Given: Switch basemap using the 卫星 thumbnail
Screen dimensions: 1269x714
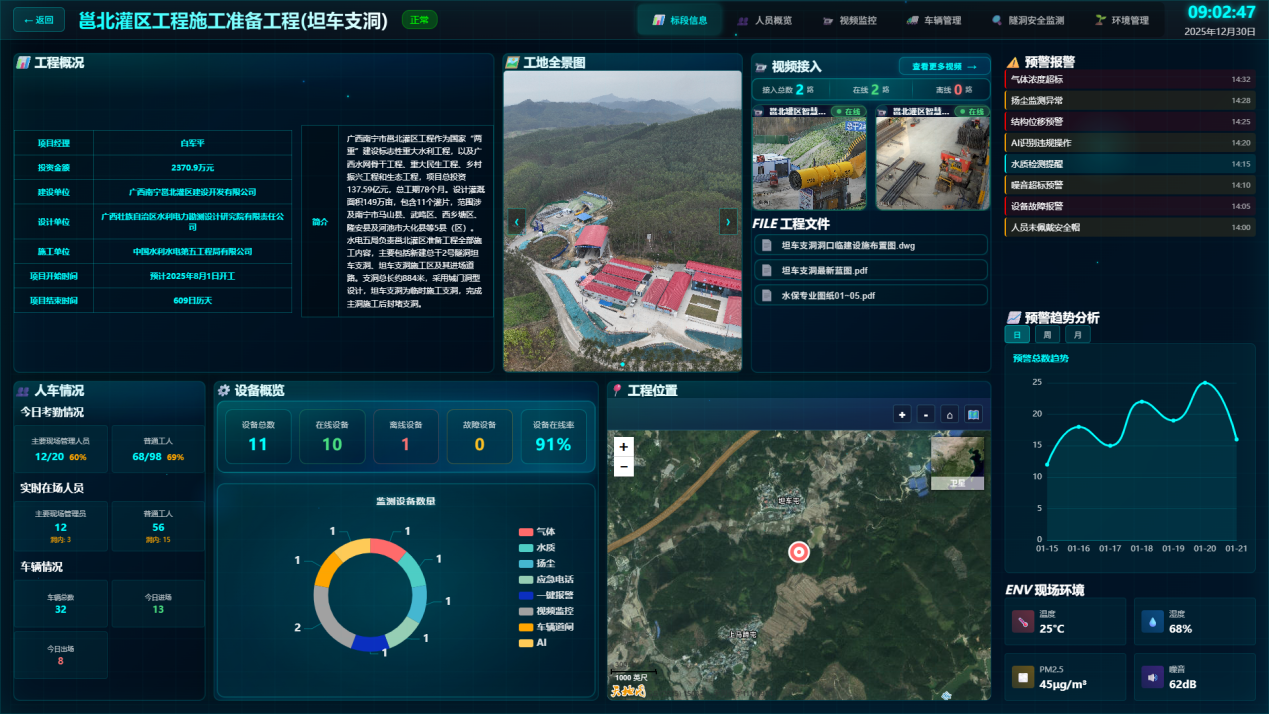Looking at the screenshot, I should (x=957, y=464).
